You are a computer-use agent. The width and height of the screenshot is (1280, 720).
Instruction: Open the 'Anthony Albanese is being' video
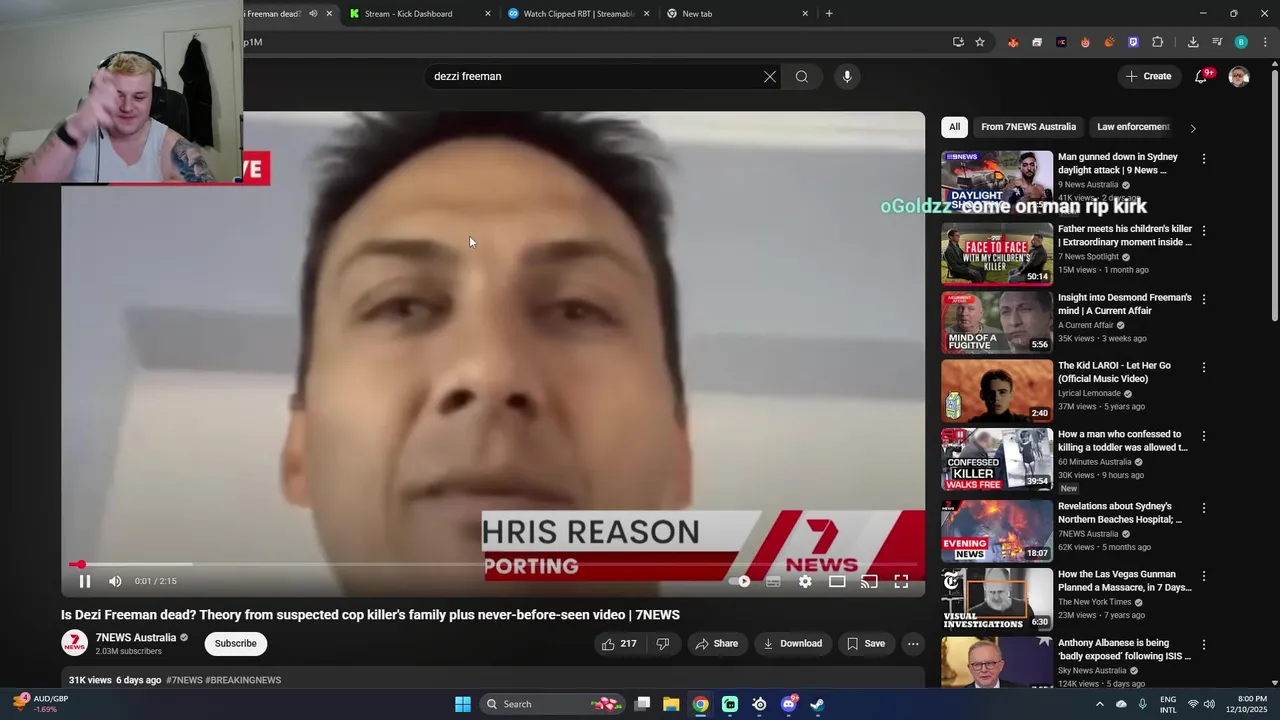997,661
